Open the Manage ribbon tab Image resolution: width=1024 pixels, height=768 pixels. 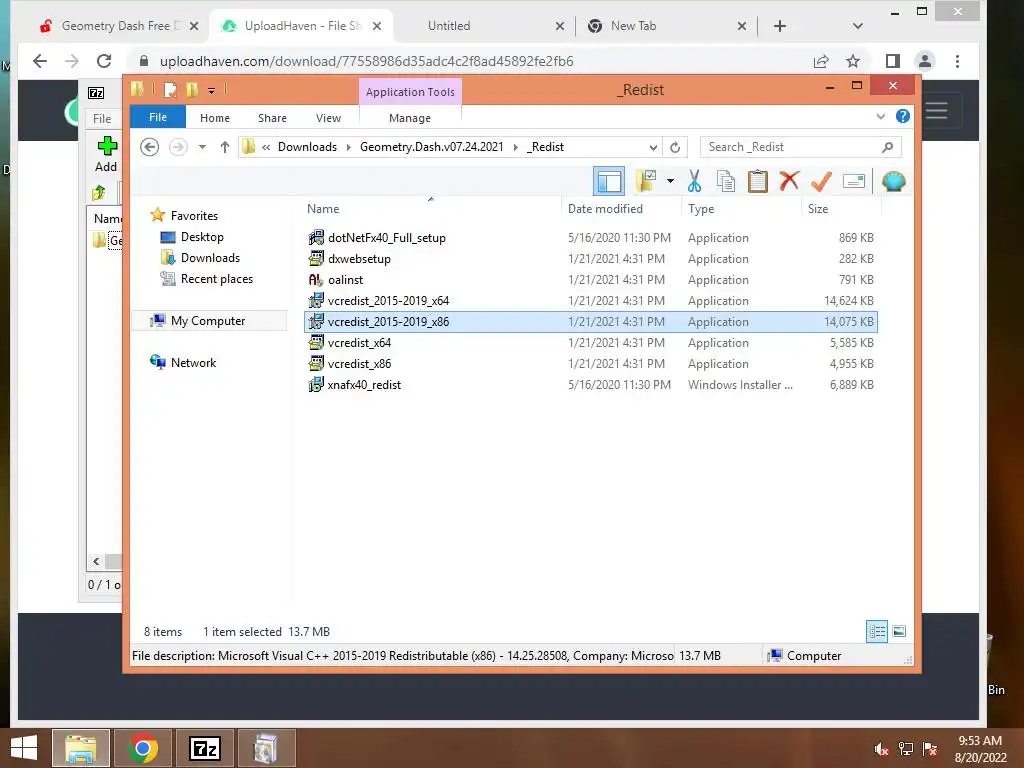click(x=410, y=118)
